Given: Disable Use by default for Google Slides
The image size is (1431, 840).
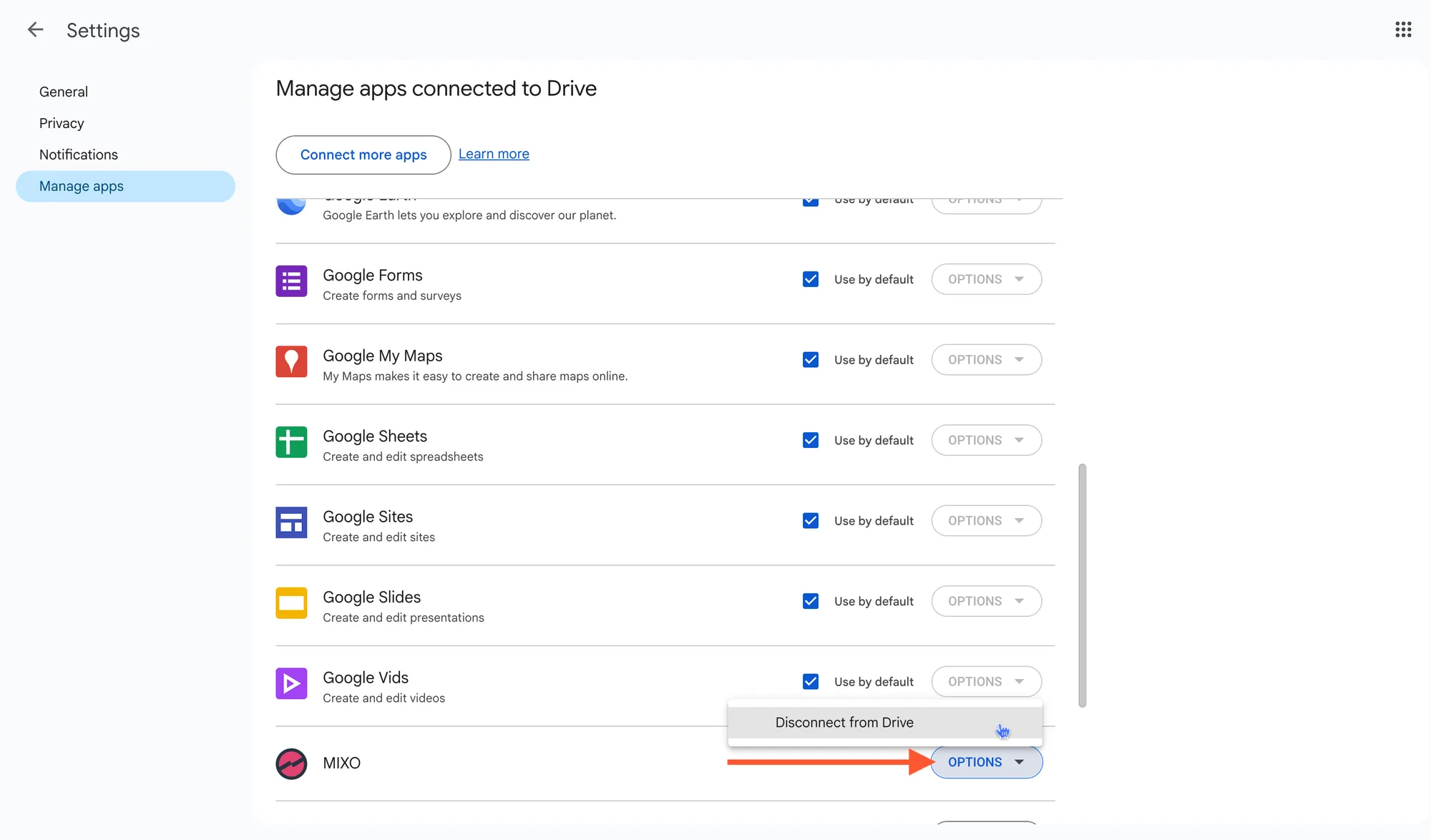Looking at the screenshot, I should click(x=811, y=601).
